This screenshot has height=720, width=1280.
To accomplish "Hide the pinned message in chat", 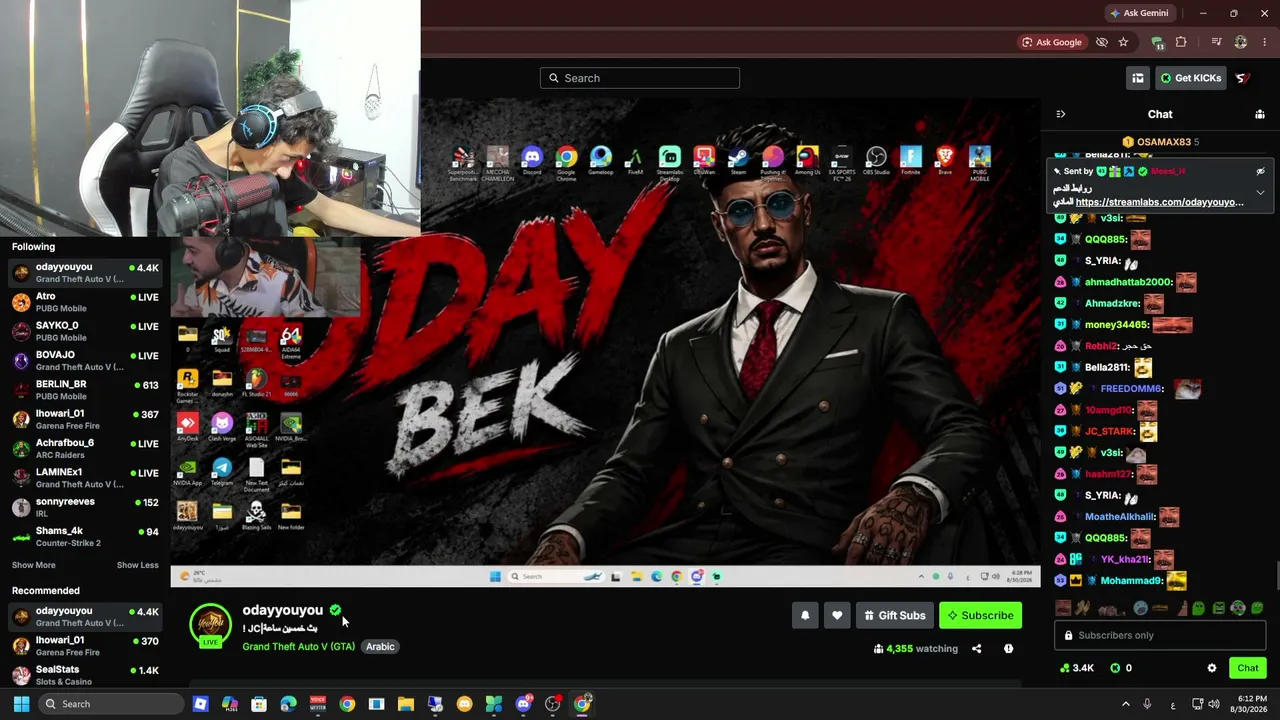I will [x=1260, y=171].
